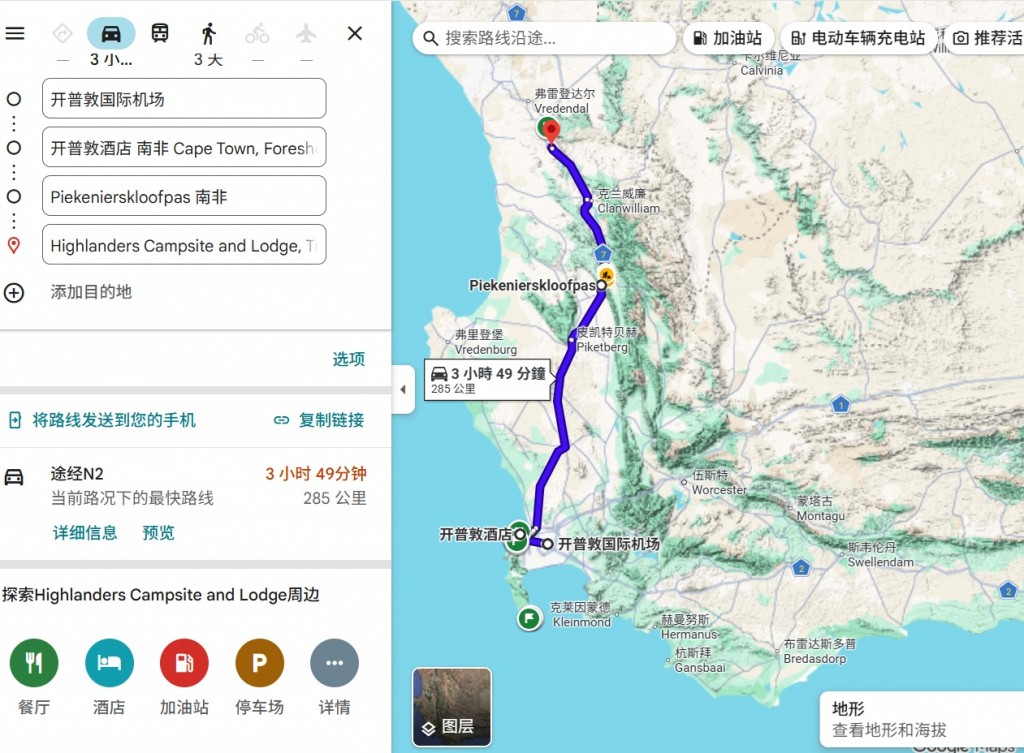1024x753 pixels.
Task: Click 将路线发送到您的手机
Action: pyautogui.click(x=102, y=420)
